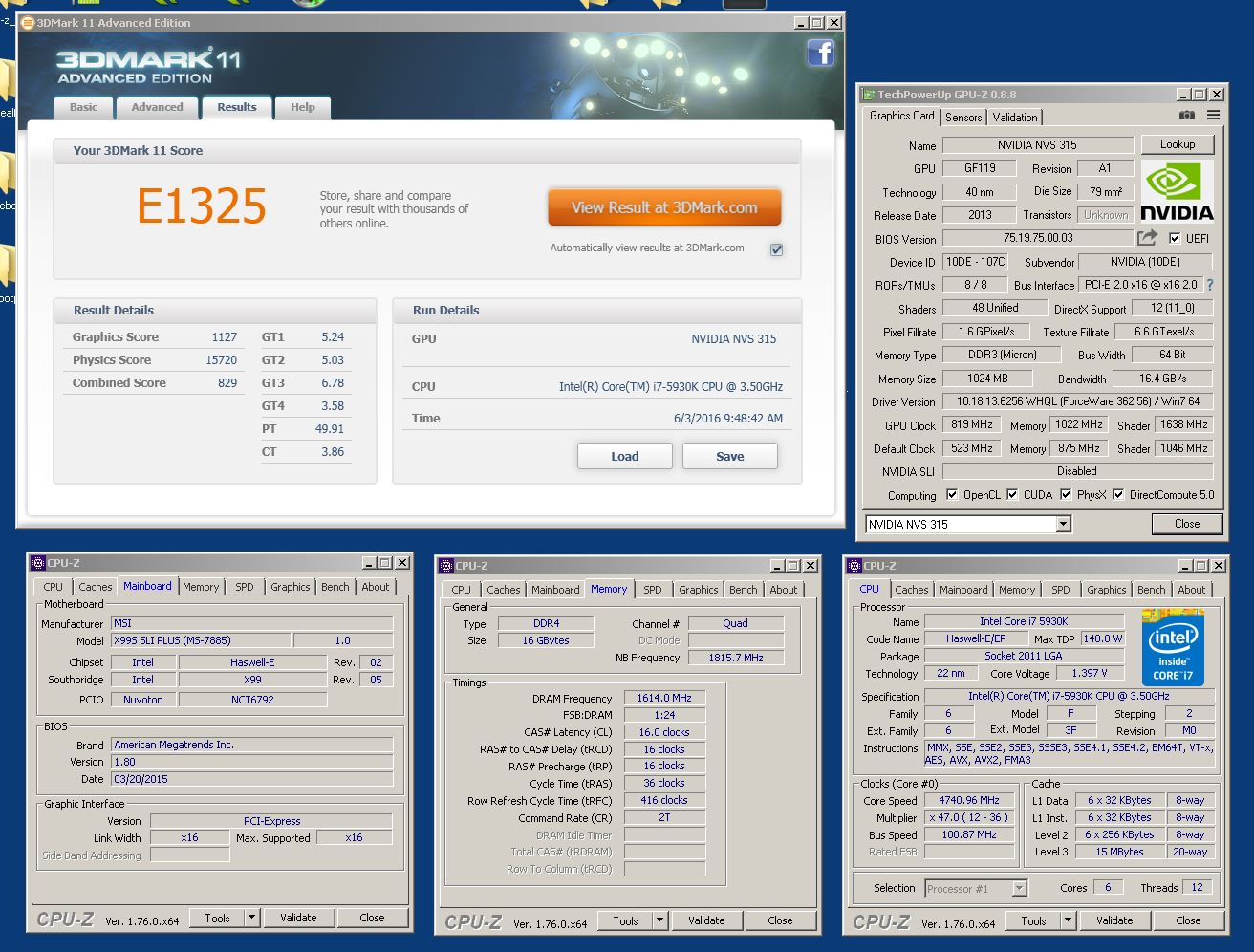This screenshot has height=952, width=1254.
Task: Click the CPU-Z CPU window title icon
Action: coord(854,566)
